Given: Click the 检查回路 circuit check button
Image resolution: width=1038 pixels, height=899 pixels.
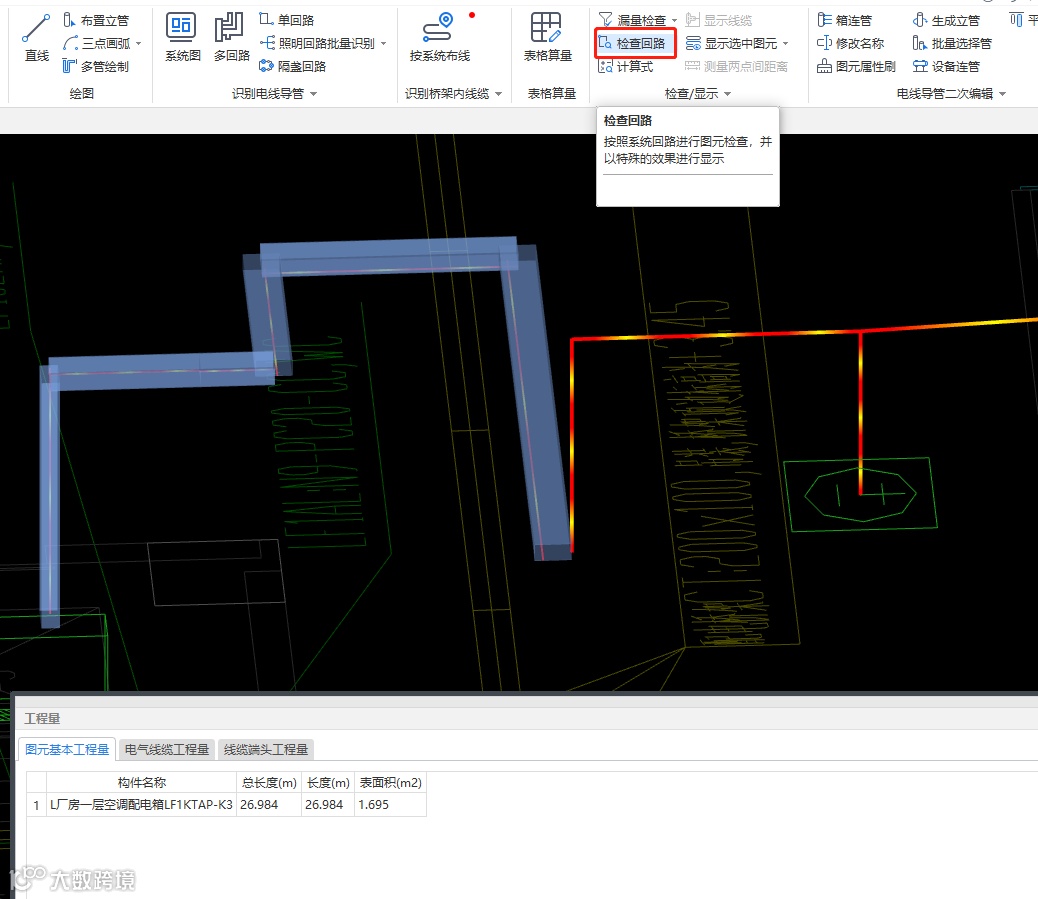Looking at the screenshot, I should coord(635,44).
